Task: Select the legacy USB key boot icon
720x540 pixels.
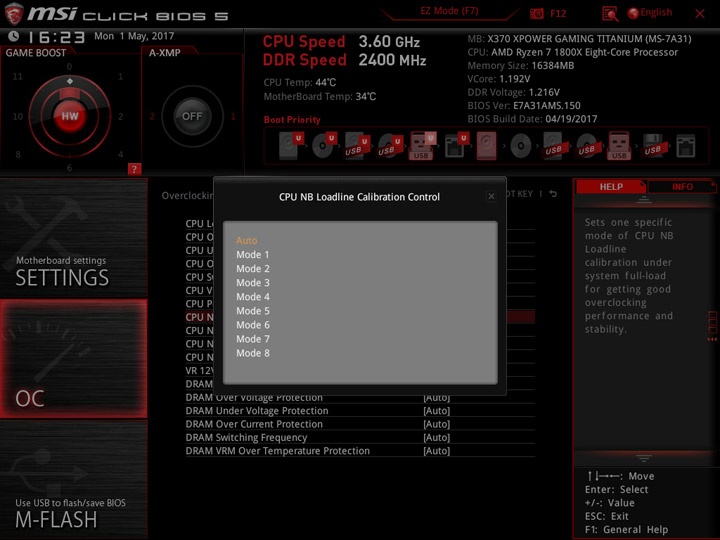Action: point(619,146)
